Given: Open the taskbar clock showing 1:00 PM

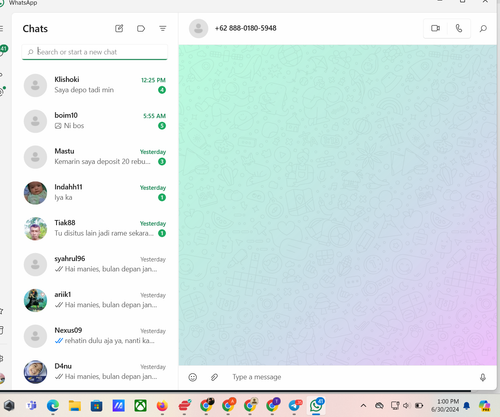Looking at the screenshot, I should point(445,405).
